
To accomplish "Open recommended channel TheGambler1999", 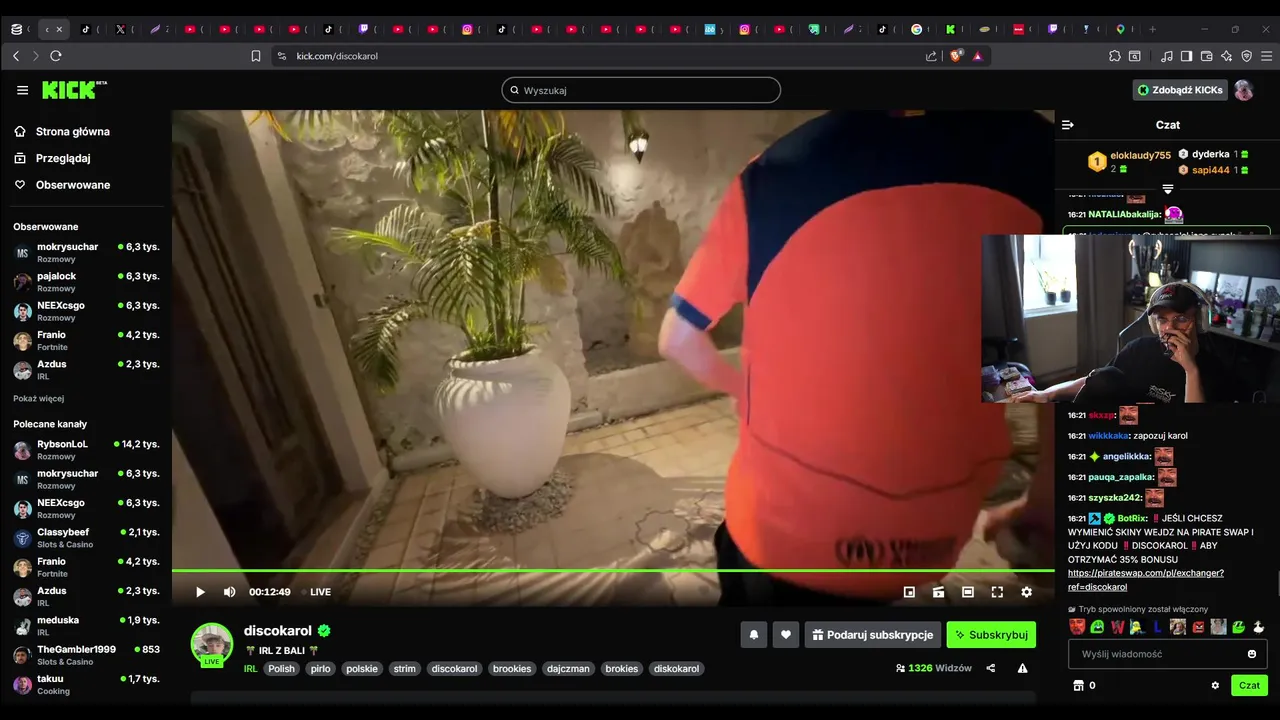I will 86,655.
